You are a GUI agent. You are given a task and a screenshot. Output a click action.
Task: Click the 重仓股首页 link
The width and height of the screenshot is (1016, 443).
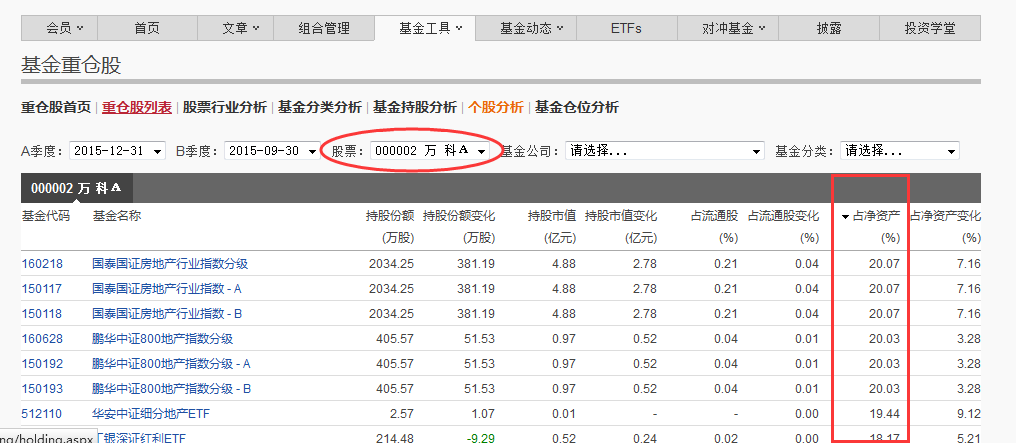coord(56,107)
